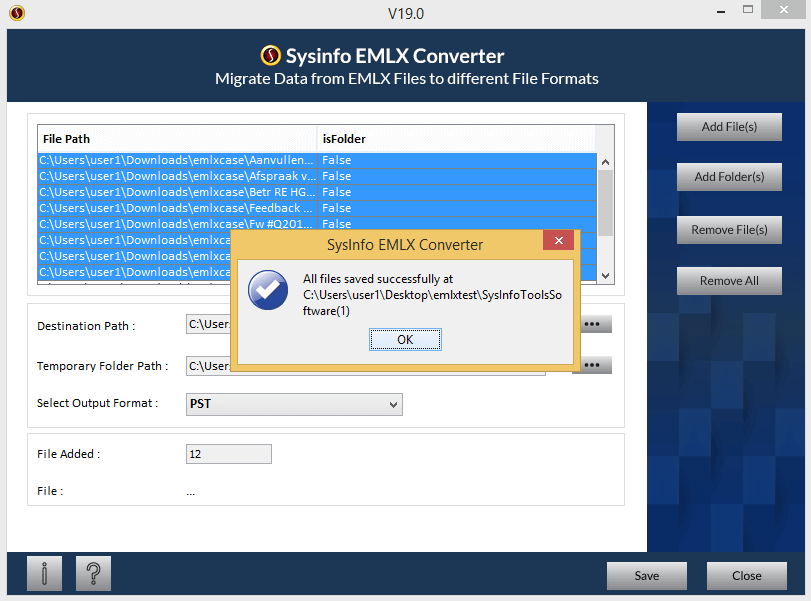811x601 pixels.
Task: Select the row with path ending Afspraak v...
Action: [317, 176]
